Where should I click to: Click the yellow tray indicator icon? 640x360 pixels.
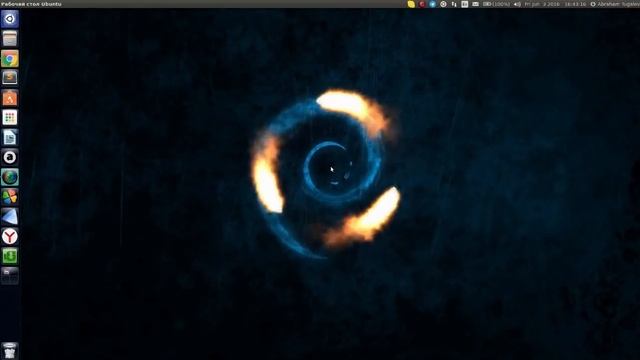[x=411, y=4]
